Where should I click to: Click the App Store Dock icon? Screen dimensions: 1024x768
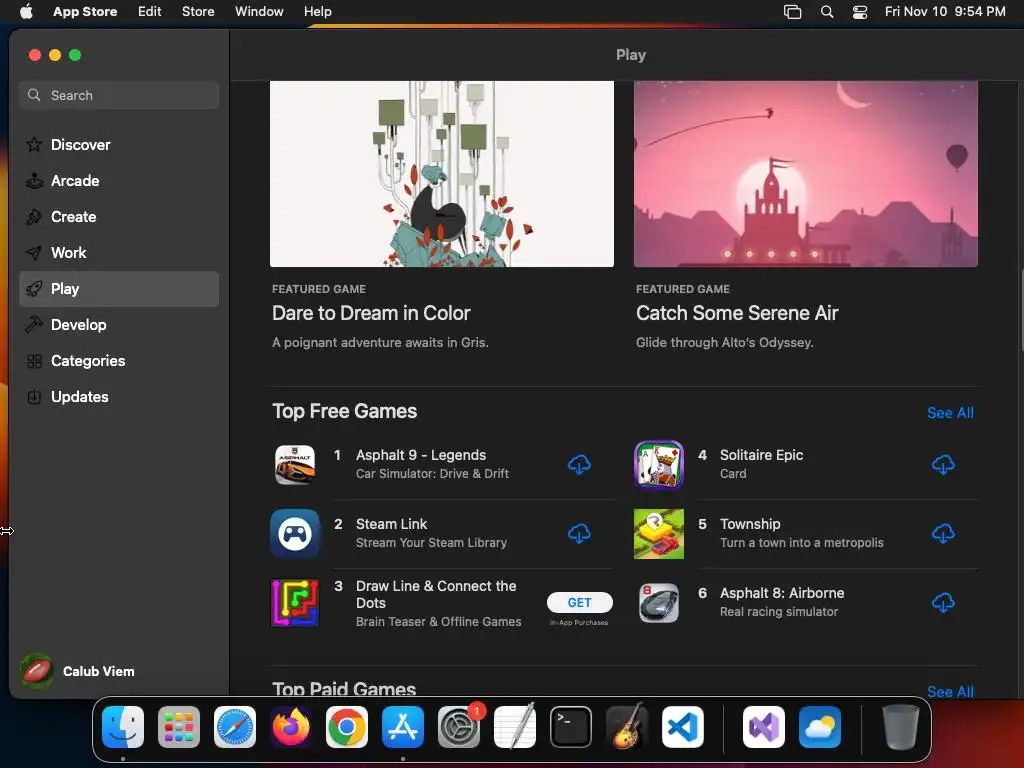pyautogui.click(x=403, y=727)
